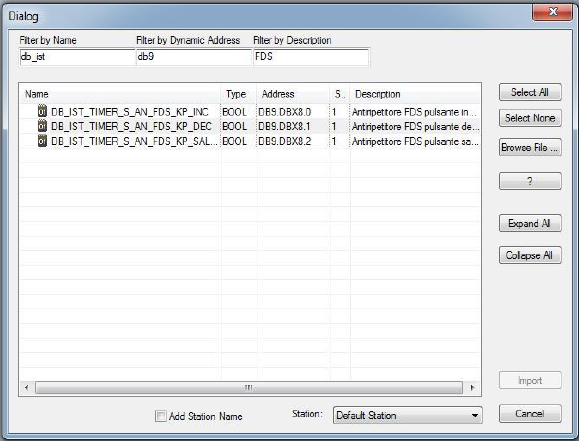
Task: Sort by the Description column header
Action: (x=415, y=94)
